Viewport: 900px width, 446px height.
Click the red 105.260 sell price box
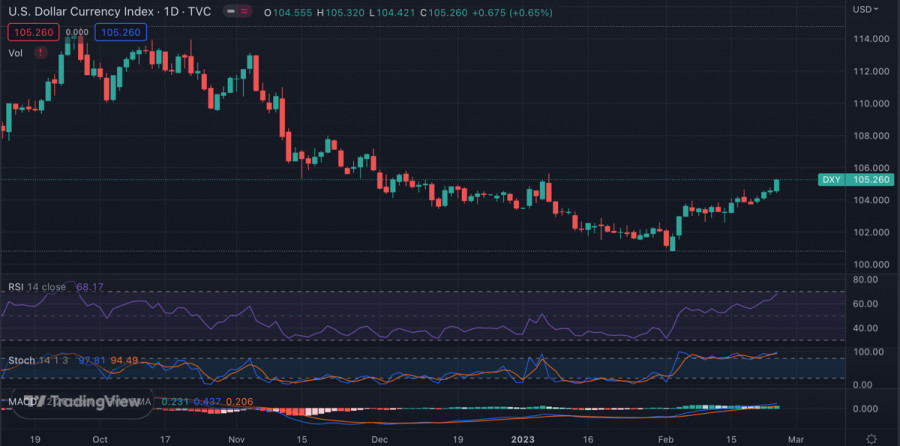(x=31, y=32)
